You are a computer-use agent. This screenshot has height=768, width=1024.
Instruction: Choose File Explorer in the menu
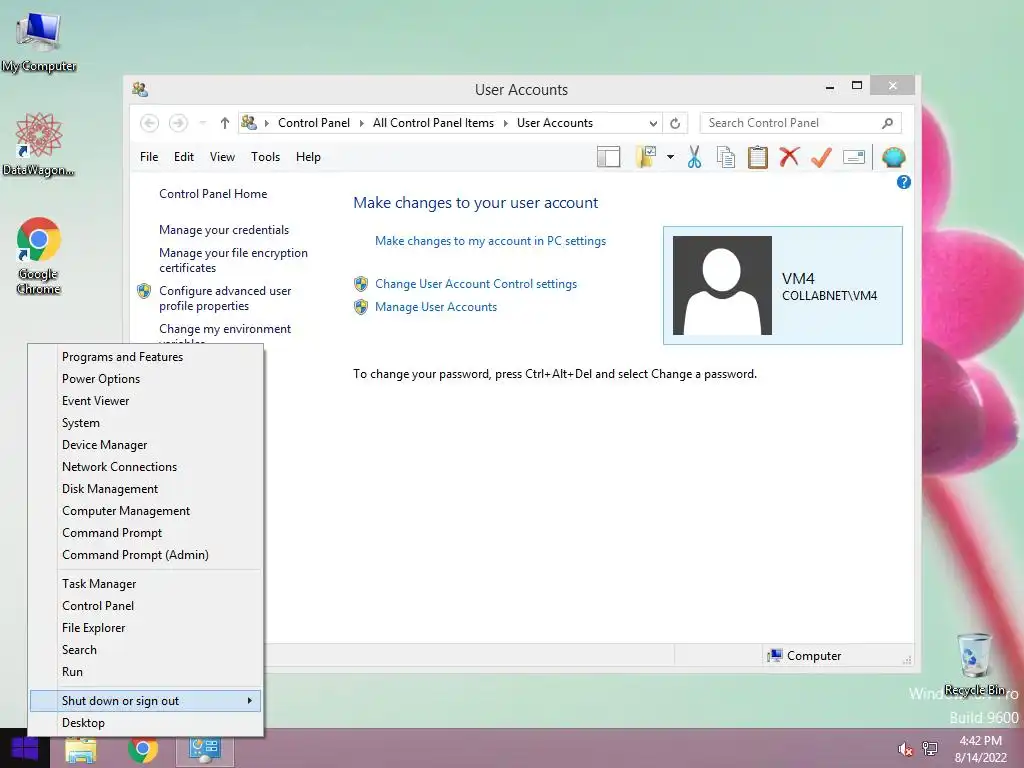pos(146,628)
